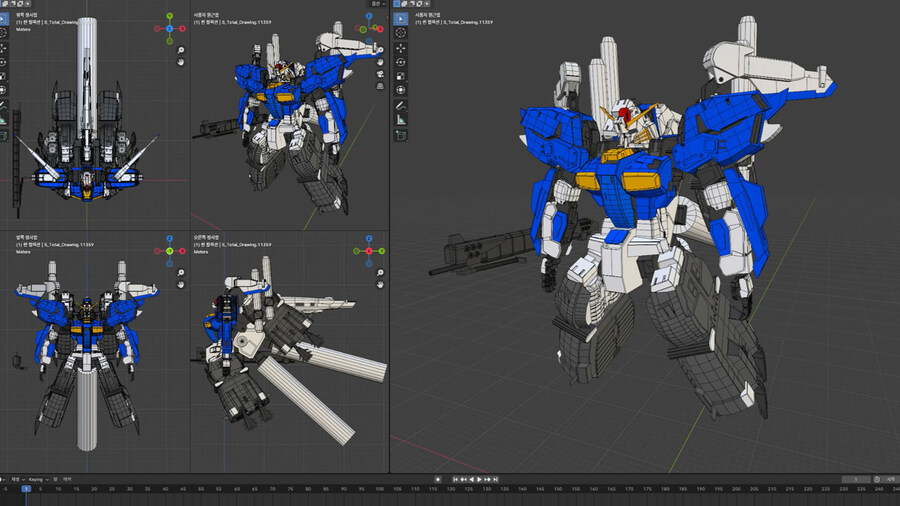Screen dimensions: 900x506
Task: Open the Keying dropdown in timeline
Action: 38,479
